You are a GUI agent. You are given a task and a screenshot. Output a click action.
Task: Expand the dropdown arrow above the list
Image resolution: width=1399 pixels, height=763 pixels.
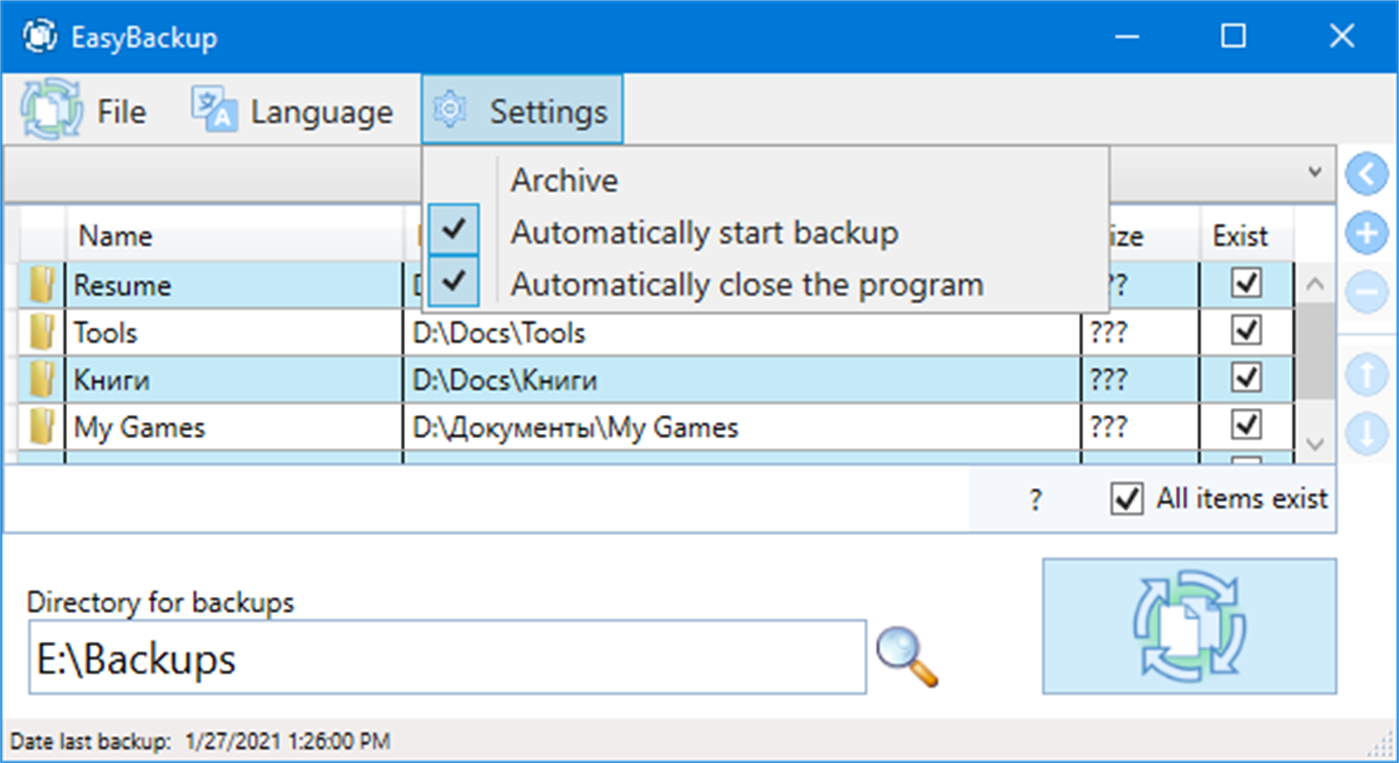[1315, 172]
